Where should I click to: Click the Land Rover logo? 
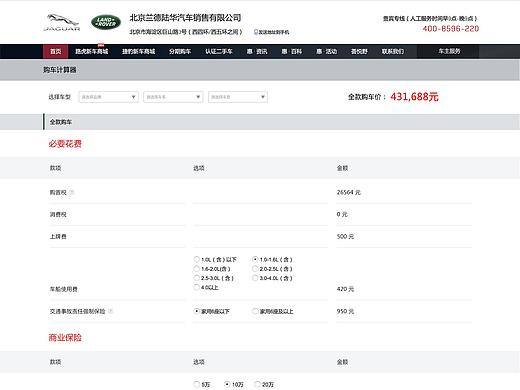[x=106, y=22]
